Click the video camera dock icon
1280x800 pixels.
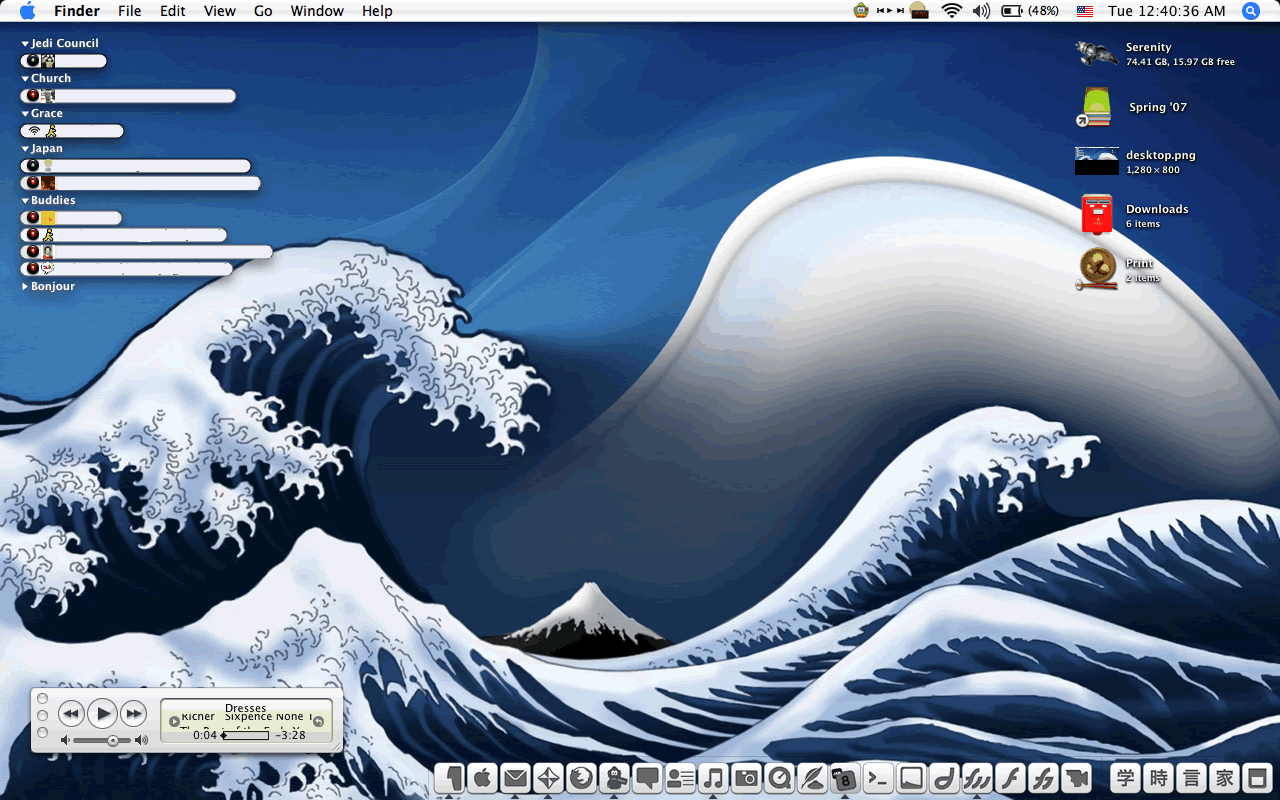1076,777
